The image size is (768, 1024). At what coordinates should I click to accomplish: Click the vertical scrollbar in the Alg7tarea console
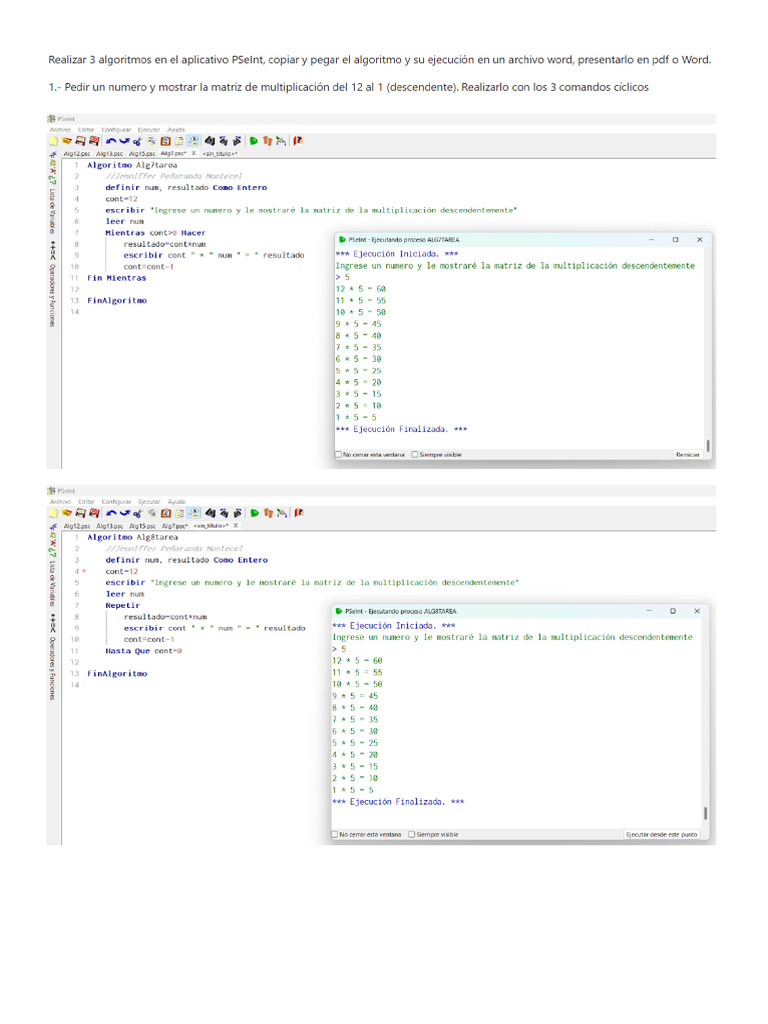[708, 445]
